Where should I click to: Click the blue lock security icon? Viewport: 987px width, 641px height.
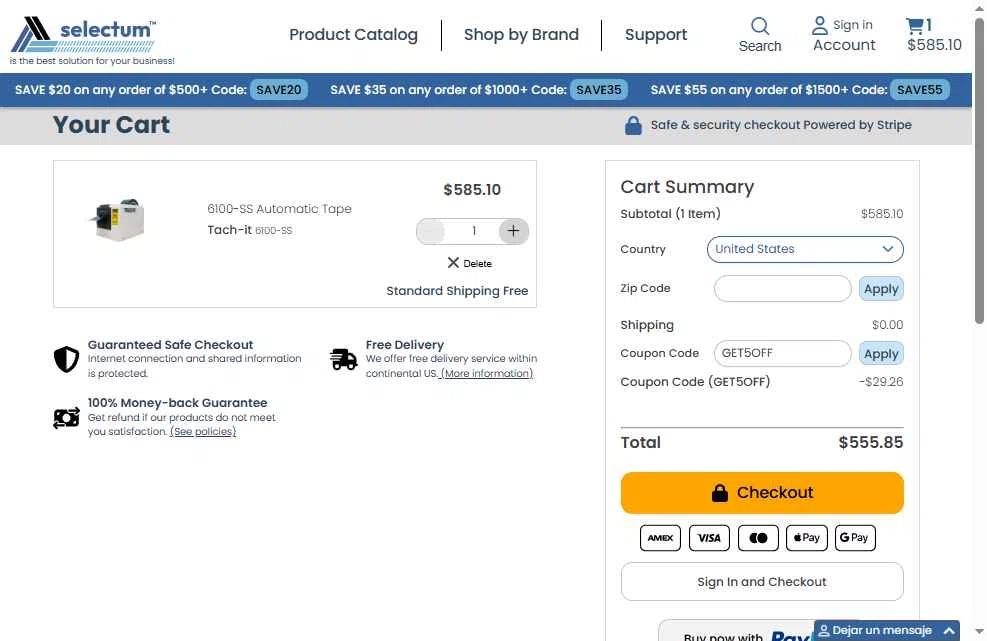[633, 125]
